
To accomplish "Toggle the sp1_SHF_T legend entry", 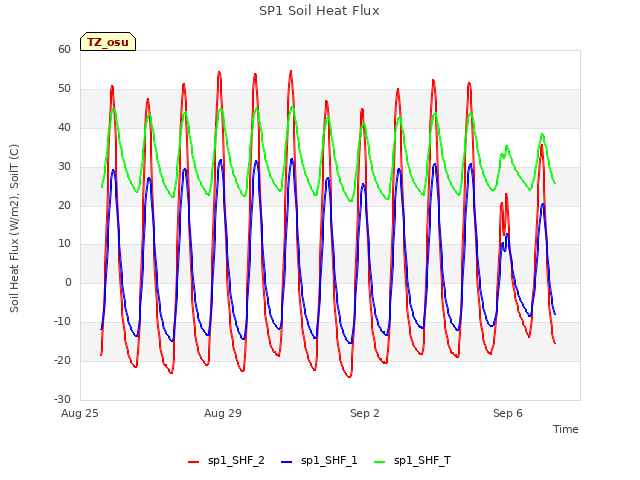I will (x=412, y=461).
